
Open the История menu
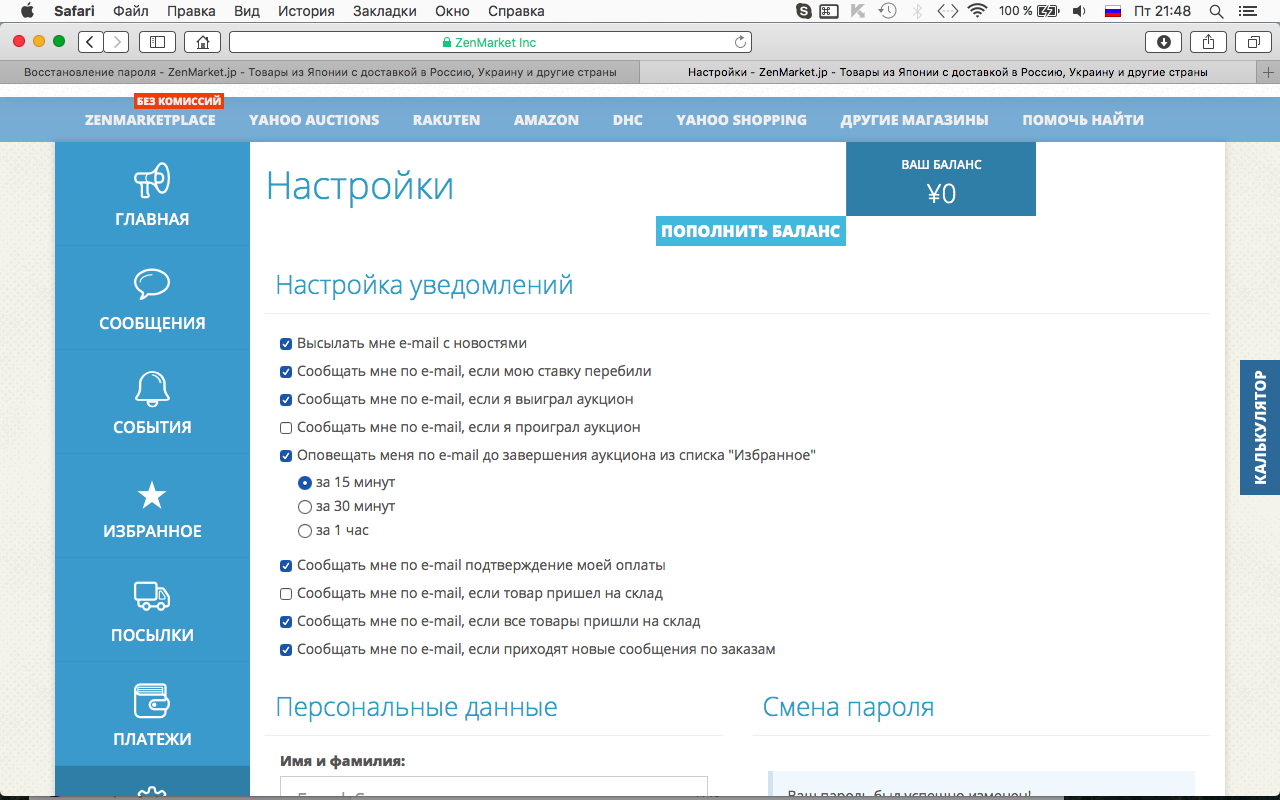(x=307, y=11)
